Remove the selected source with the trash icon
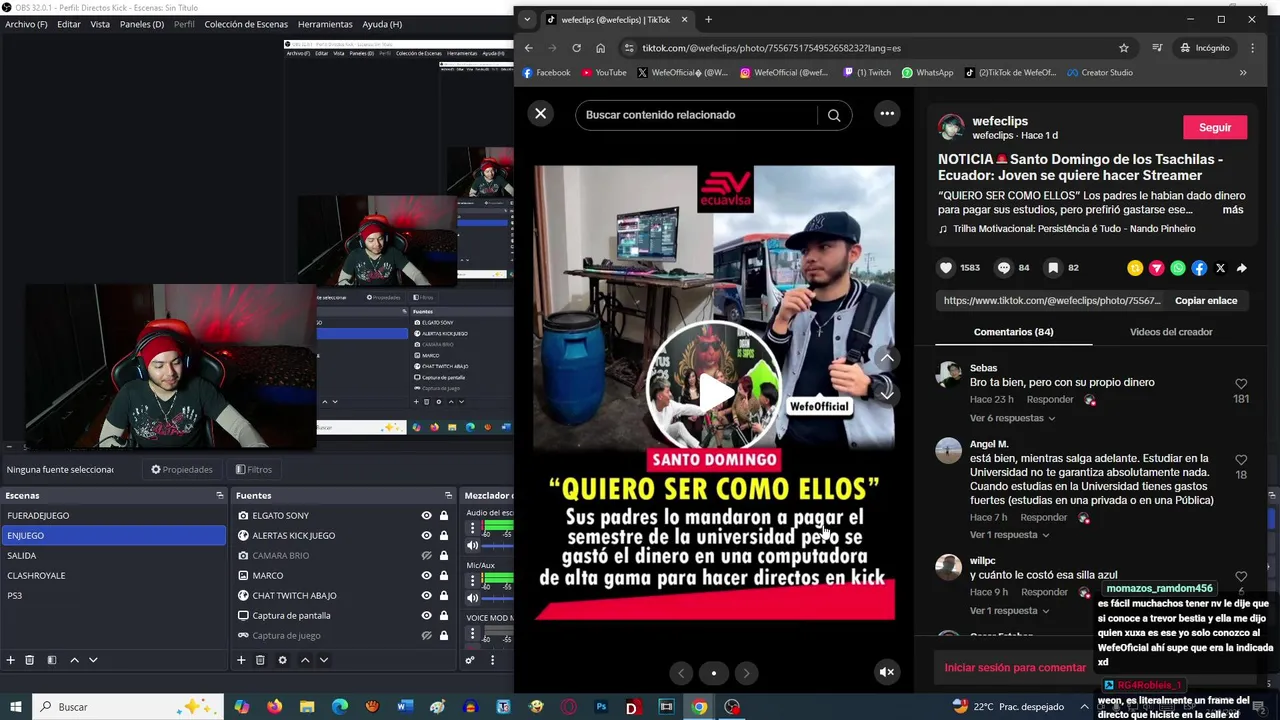 (260, 660)
